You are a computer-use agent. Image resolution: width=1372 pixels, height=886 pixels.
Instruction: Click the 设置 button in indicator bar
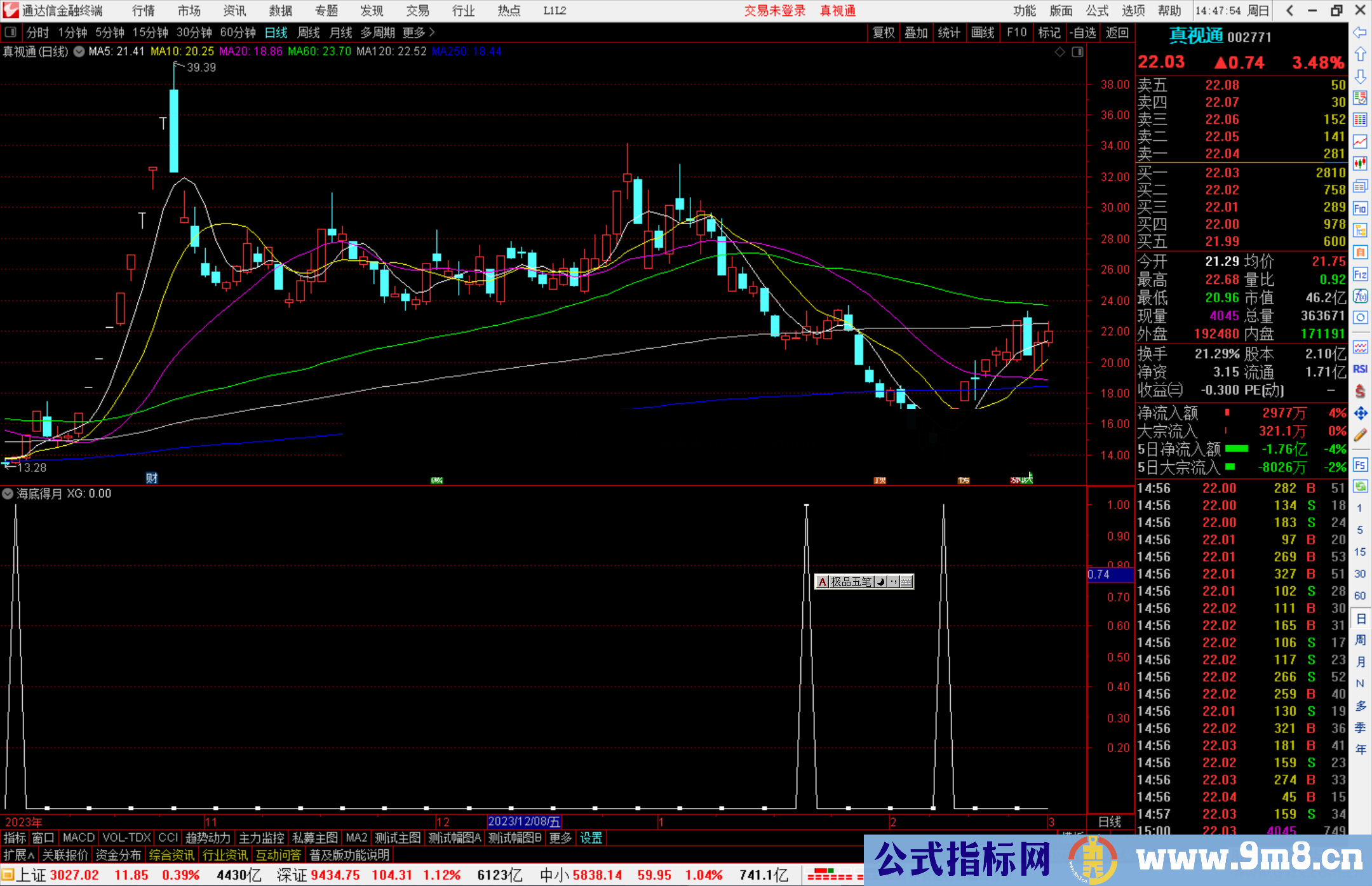tap(591, 838)
